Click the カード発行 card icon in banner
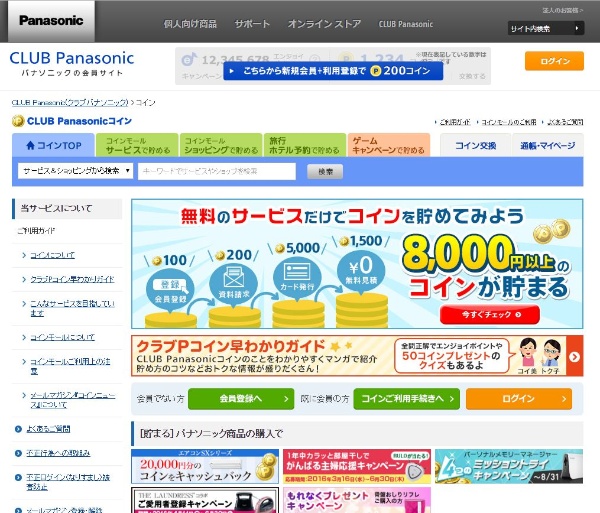This screenshot has width=600, height=513. [x=297, y=276]
